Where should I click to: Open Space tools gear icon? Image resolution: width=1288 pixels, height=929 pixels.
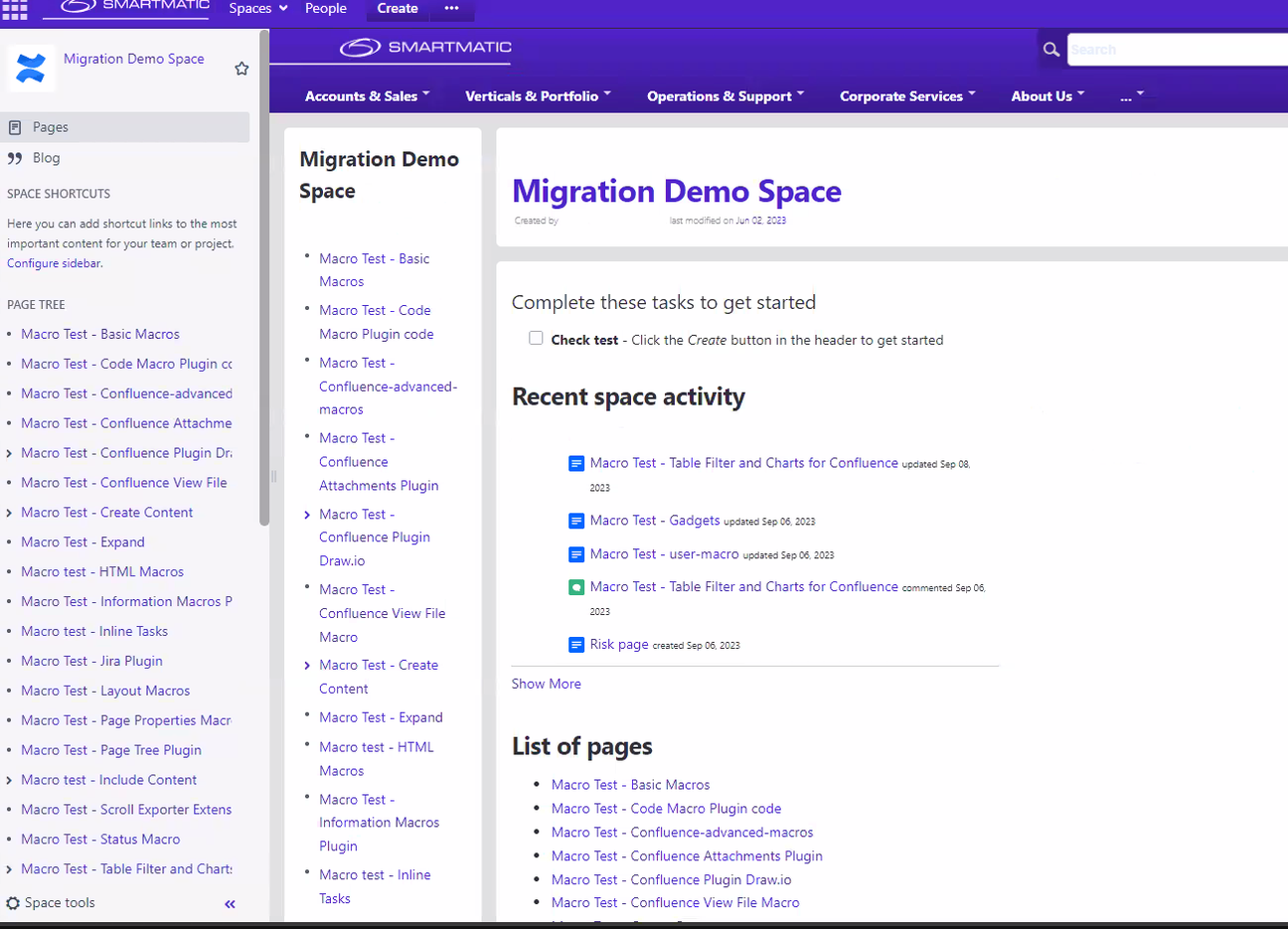tap(13, 902)
